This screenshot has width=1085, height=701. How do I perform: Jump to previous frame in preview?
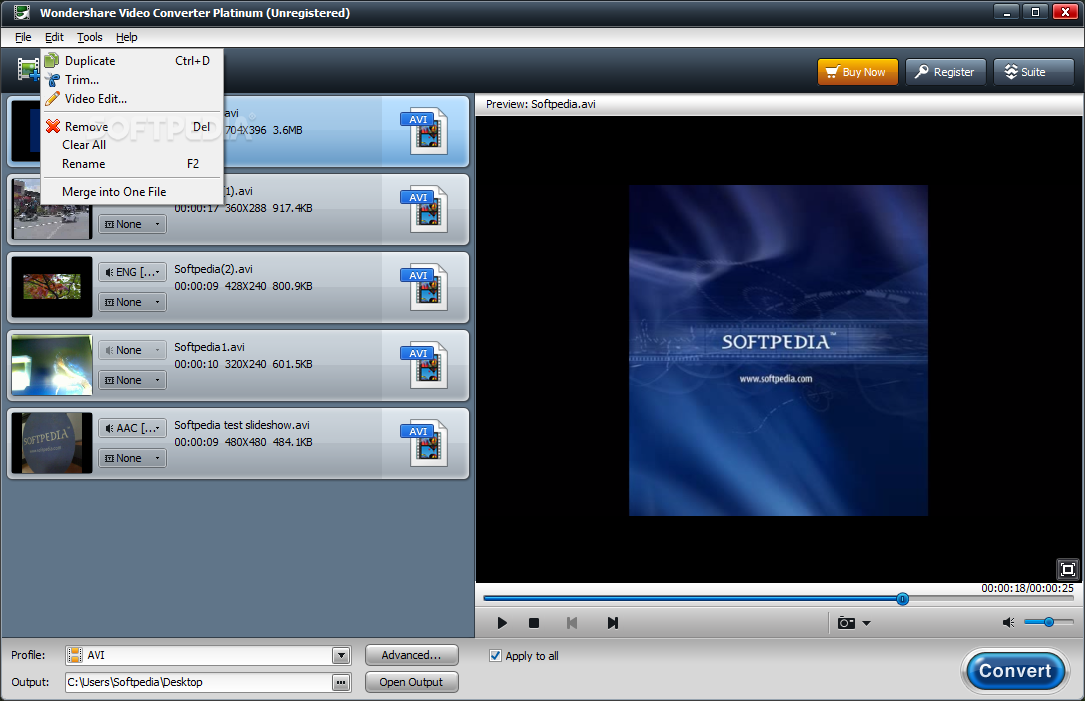[572, 623]
